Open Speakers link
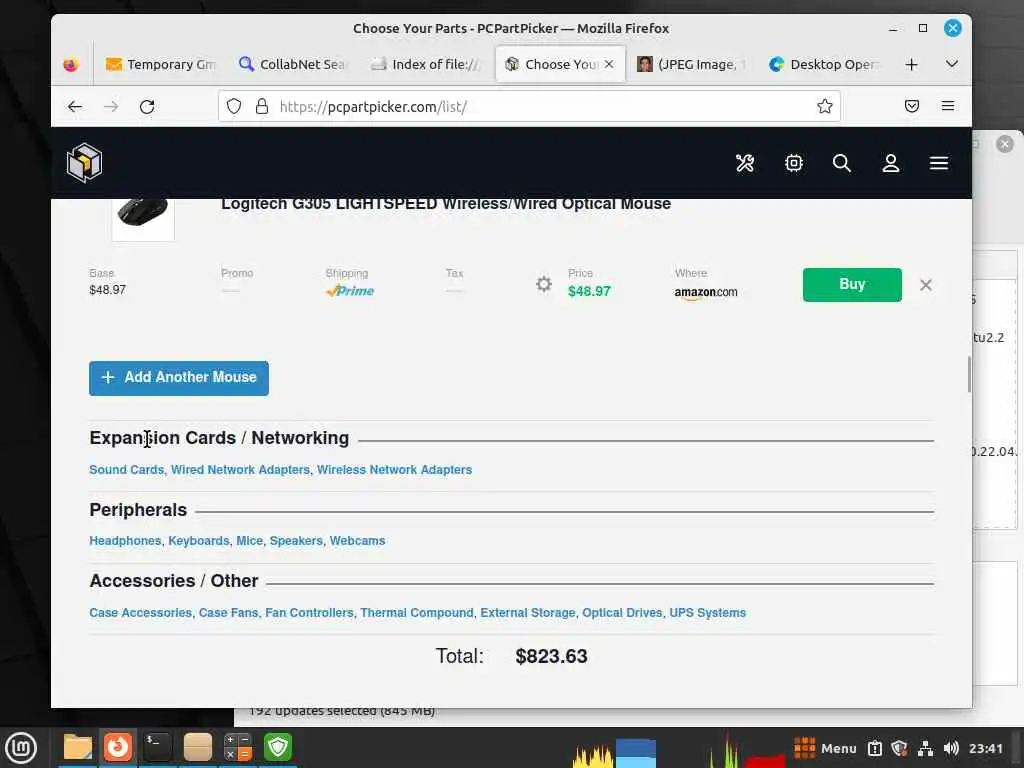Screen dimensions: 1024x768 pyautogui.click(x=296, y=541)
